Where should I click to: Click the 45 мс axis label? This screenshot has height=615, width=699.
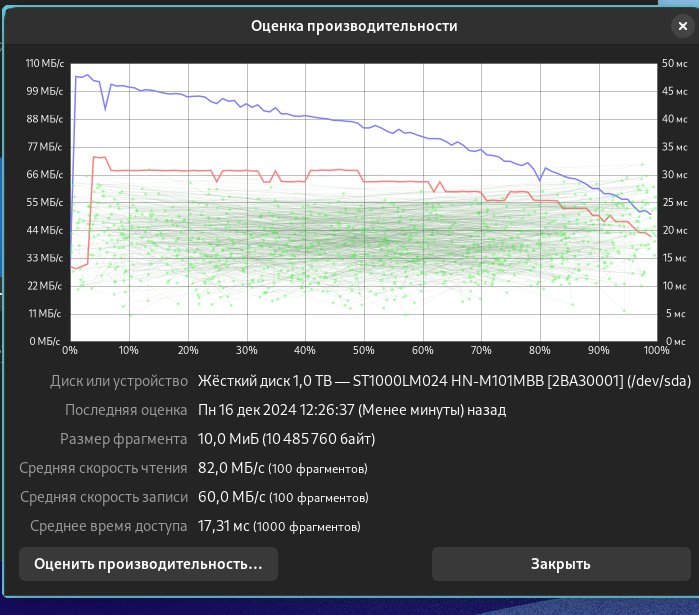tap(674, 91)
